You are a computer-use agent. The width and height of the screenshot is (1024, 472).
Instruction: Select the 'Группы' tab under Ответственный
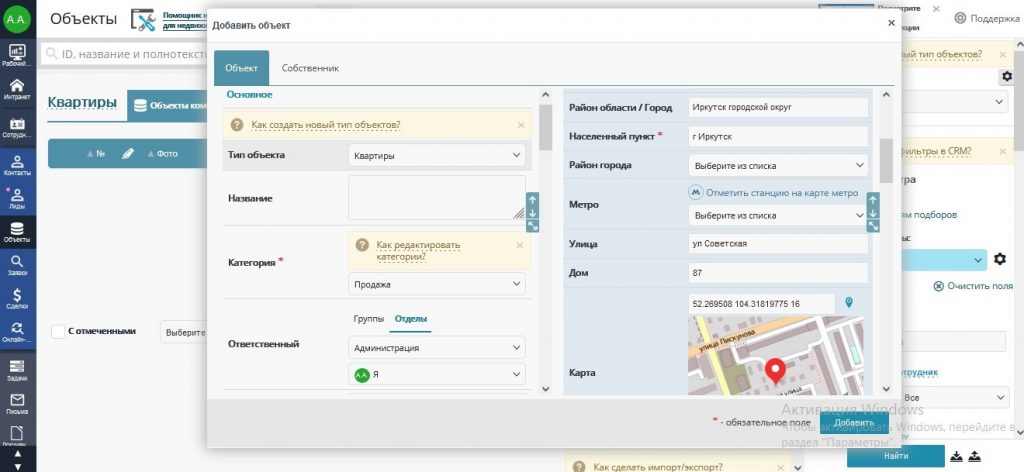(x=368, y=319)
